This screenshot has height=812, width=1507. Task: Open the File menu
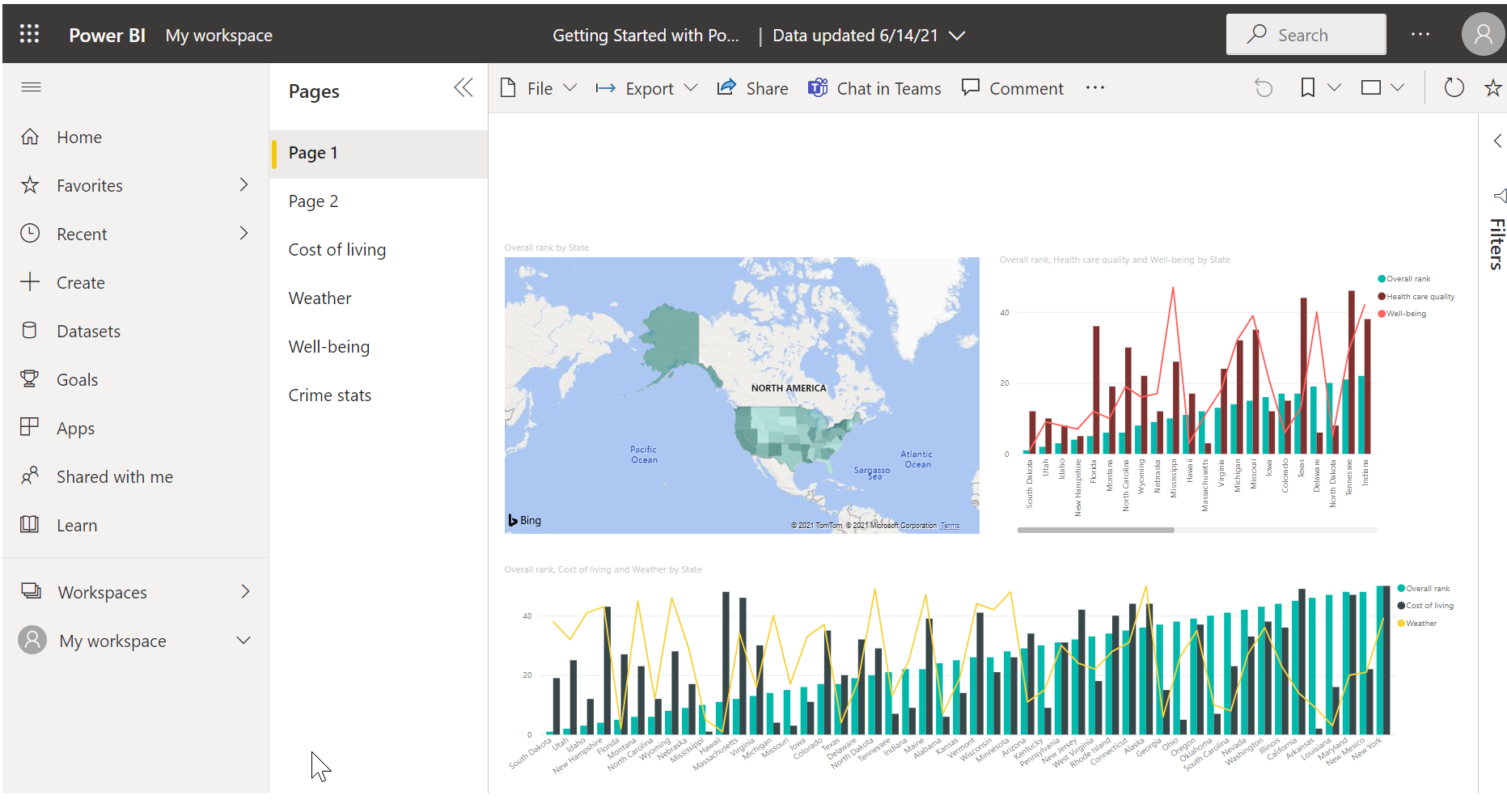coord(539,88)
